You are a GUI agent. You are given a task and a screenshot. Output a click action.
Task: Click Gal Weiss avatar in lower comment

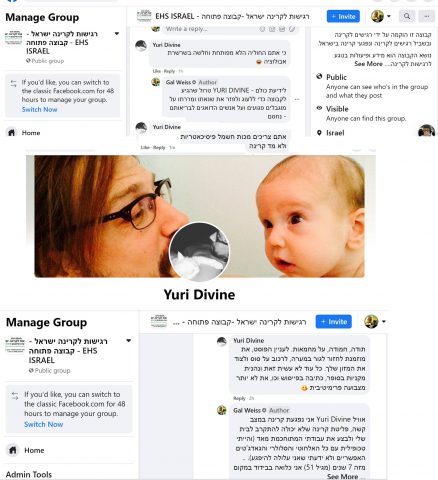point(222,410)
